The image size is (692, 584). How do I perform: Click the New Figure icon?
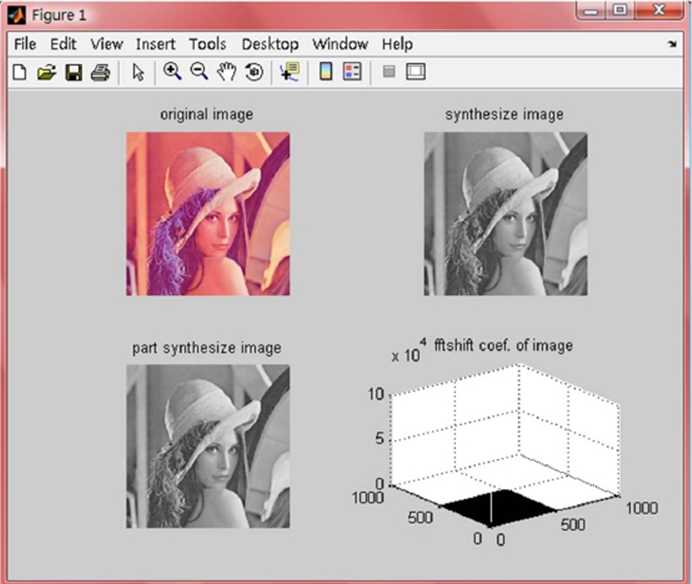(x=19, y=72)
